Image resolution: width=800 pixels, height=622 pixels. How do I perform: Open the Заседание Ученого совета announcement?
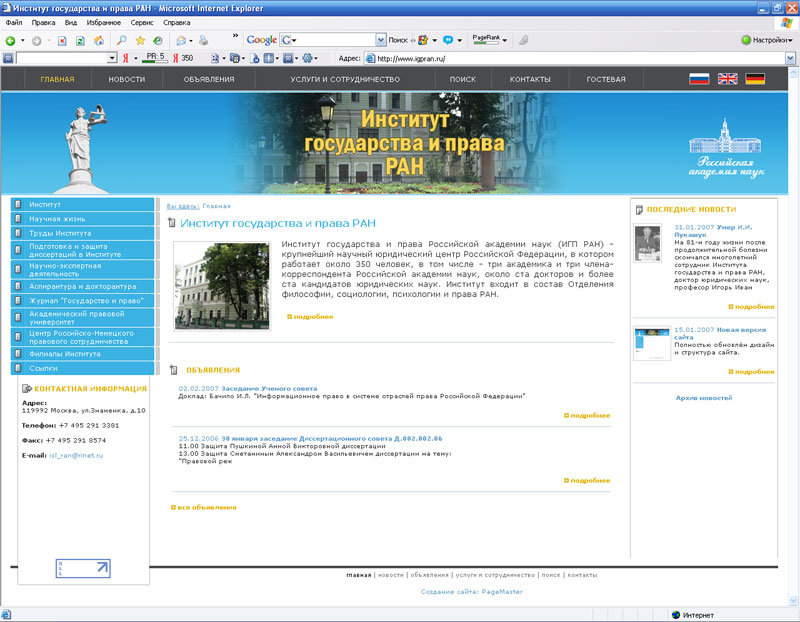coord(269,388)
